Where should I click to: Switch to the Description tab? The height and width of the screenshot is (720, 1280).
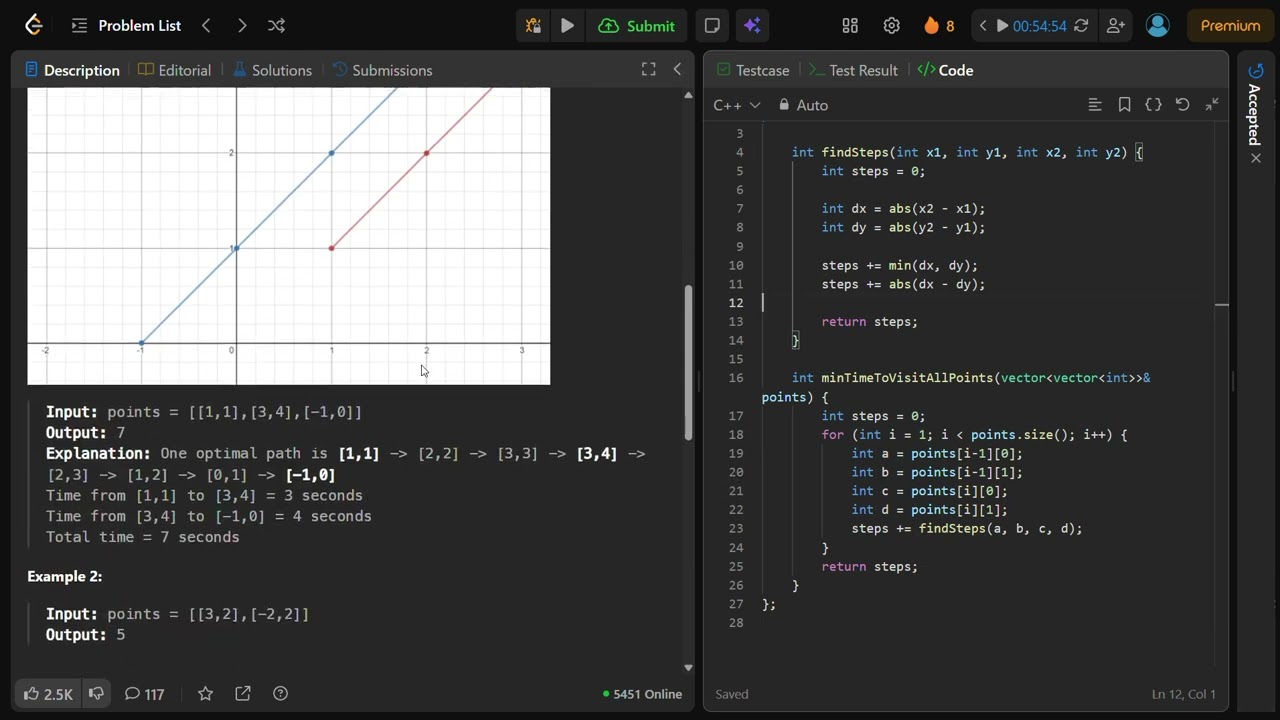click(x=72, y=70)
